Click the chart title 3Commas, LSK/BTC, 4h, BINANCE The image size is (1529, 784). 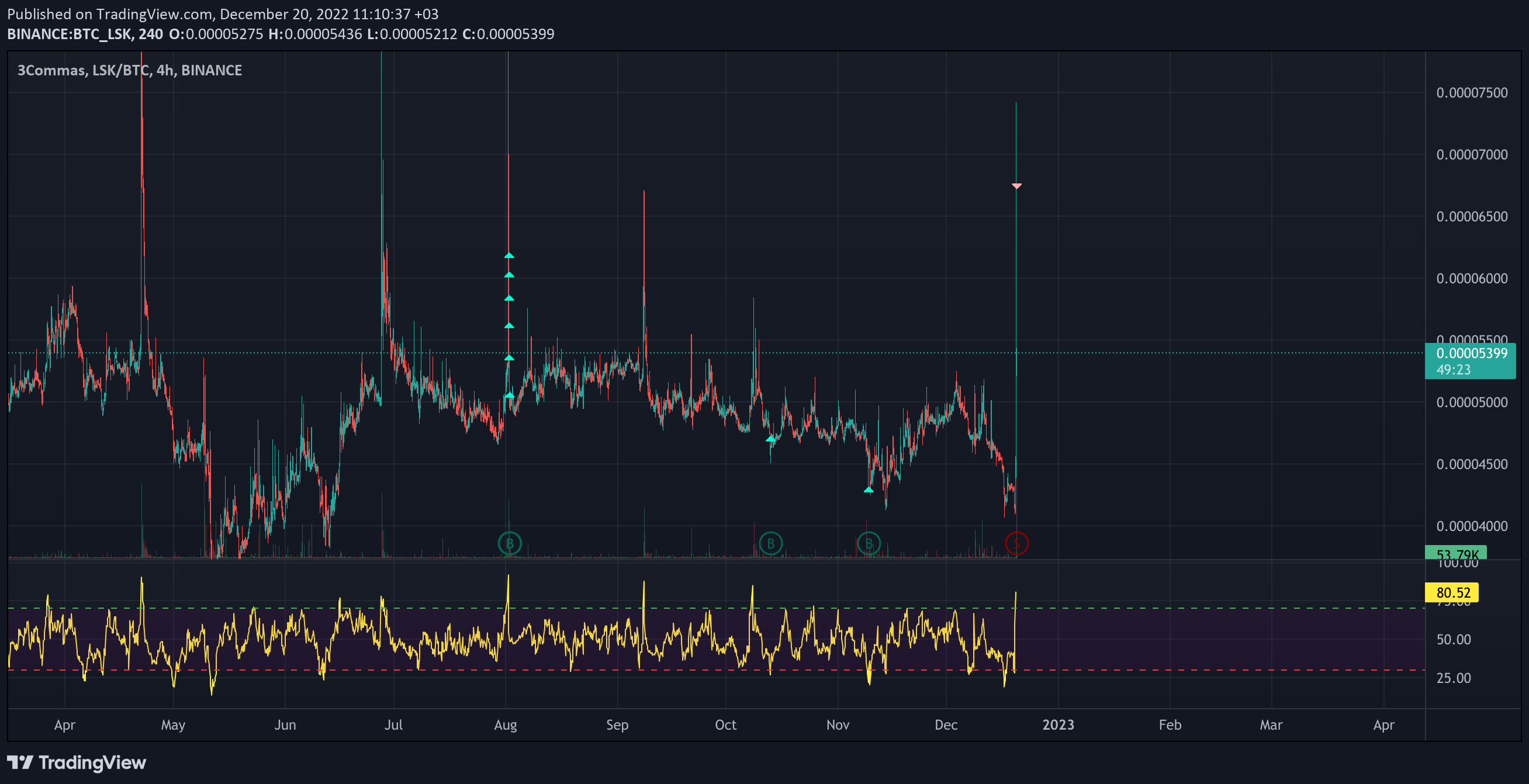[130, 70]
